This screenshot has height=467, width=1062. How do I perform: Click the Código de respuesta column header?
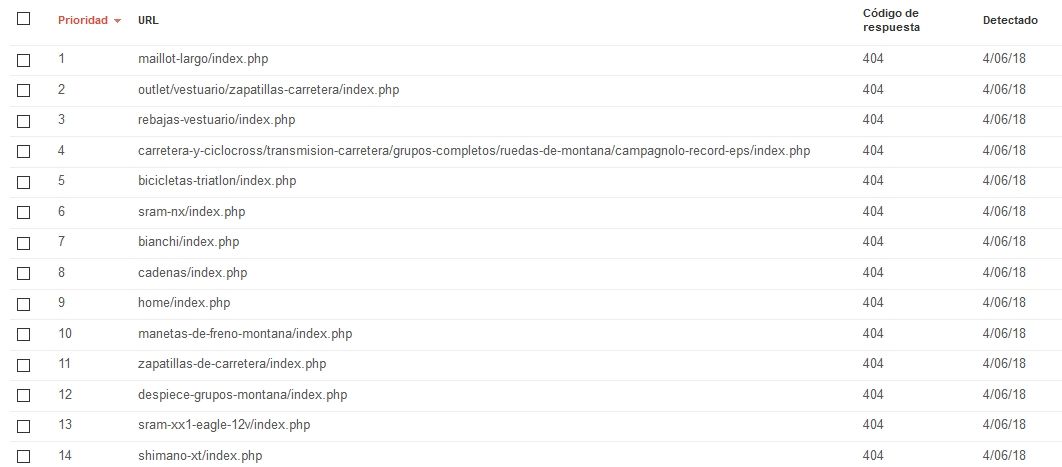891,20
